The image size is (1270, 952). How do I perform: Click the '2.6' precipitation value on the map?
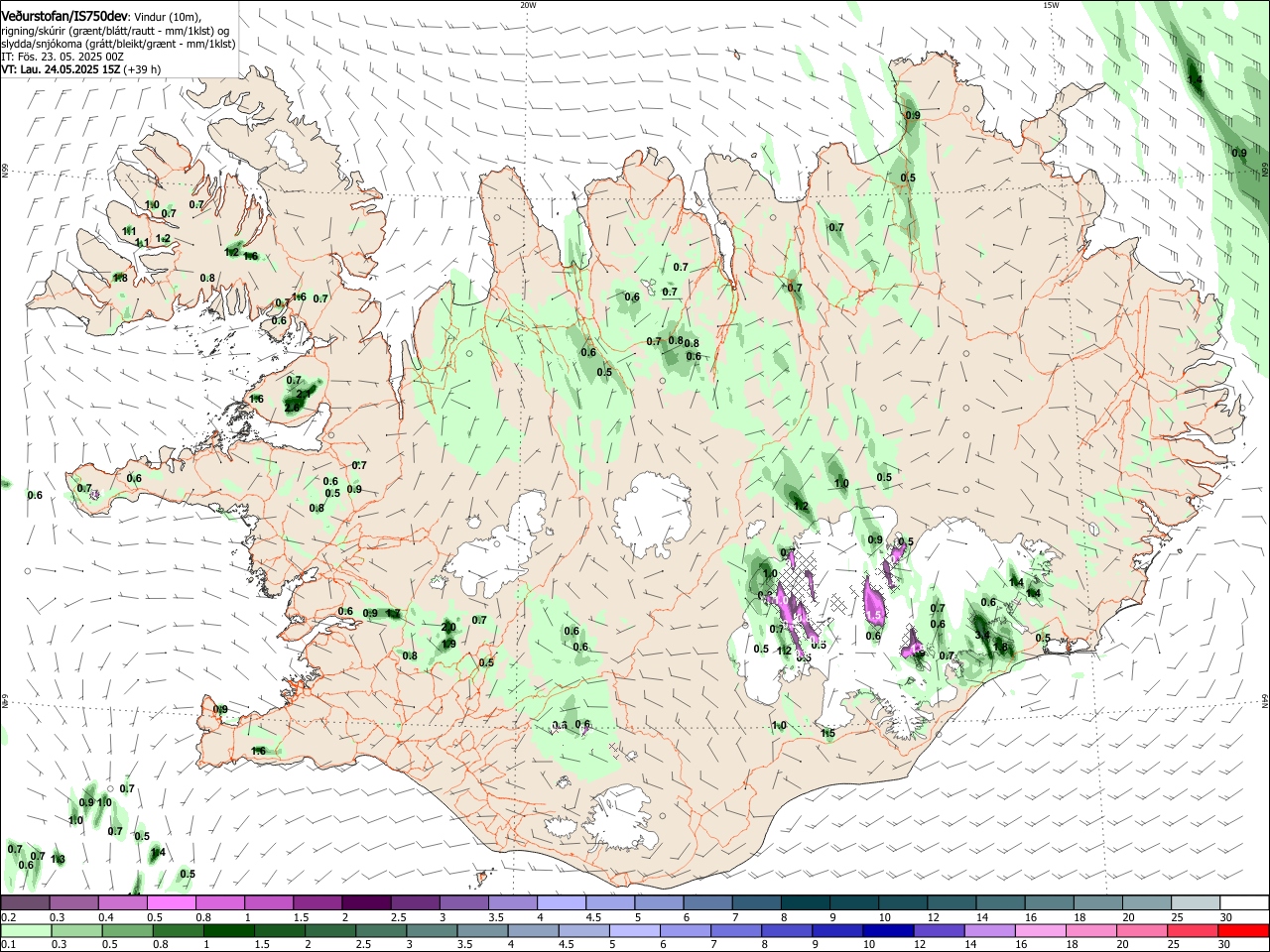pyautogui.click(x=292, y=407)
